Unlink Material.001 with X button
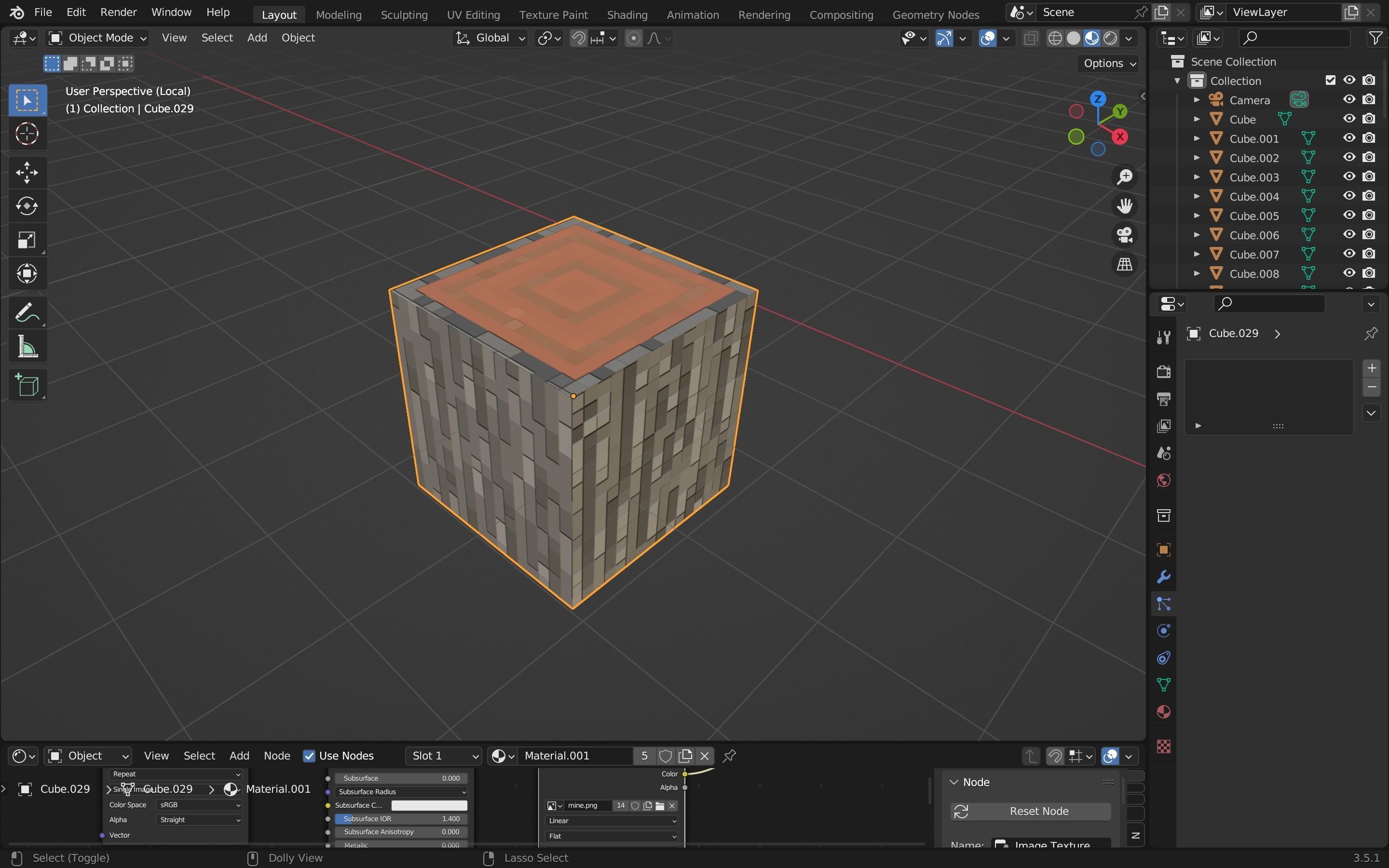1389x868 pixels. point(705,756)
